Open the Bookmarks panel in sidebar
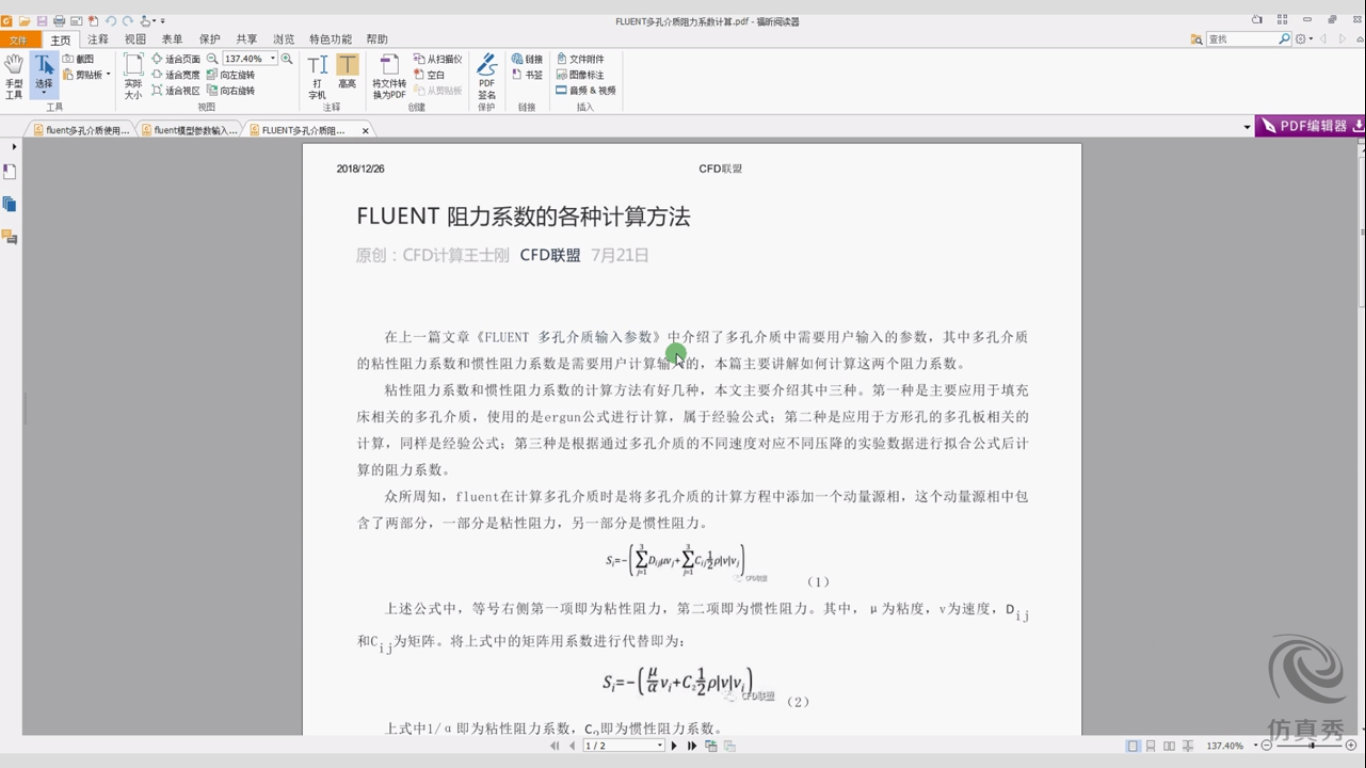 pyautogui.click(x=10, y=172)
